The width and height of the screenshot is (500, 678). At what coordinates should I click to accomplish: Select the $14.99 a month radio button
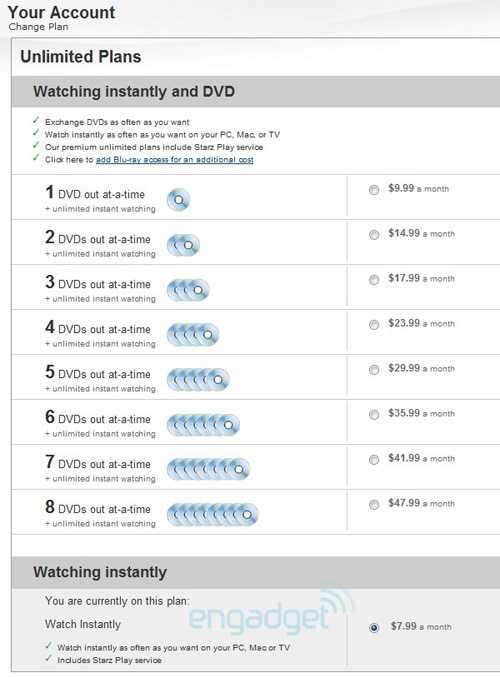[x=374, y=235]
